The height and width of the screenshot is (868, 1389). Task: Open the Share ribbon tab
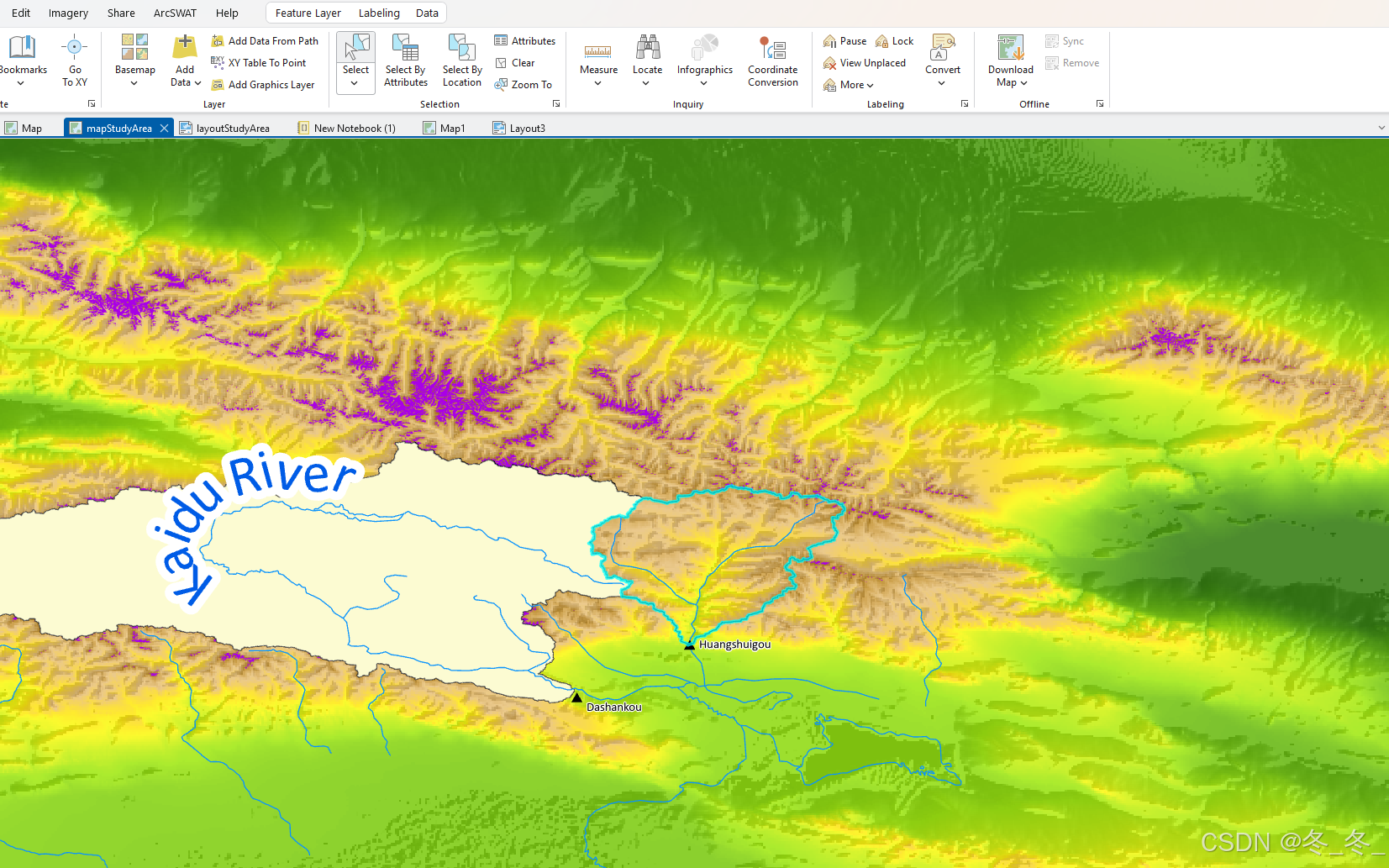point(121,13)
